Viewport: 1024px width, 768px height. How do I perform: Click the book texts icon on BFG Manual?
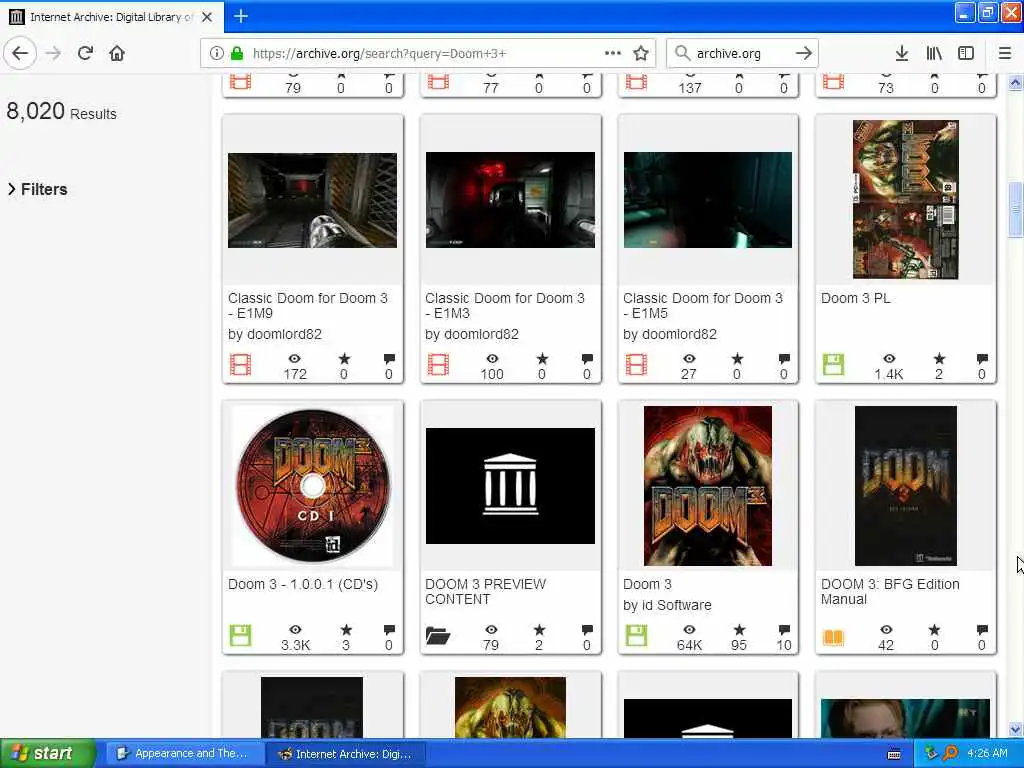tap(833, 637)
